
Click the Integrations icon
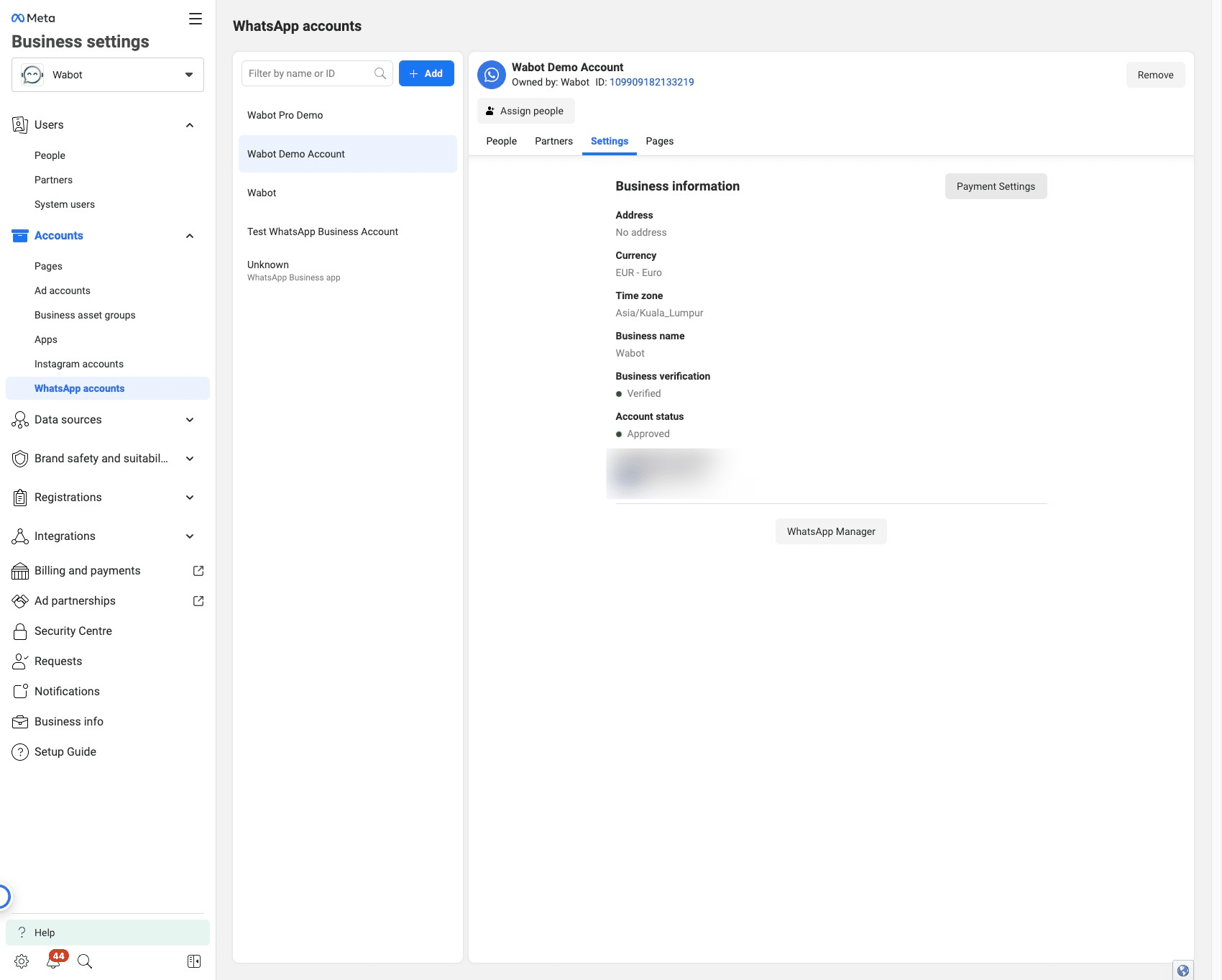tap(20, 536)
